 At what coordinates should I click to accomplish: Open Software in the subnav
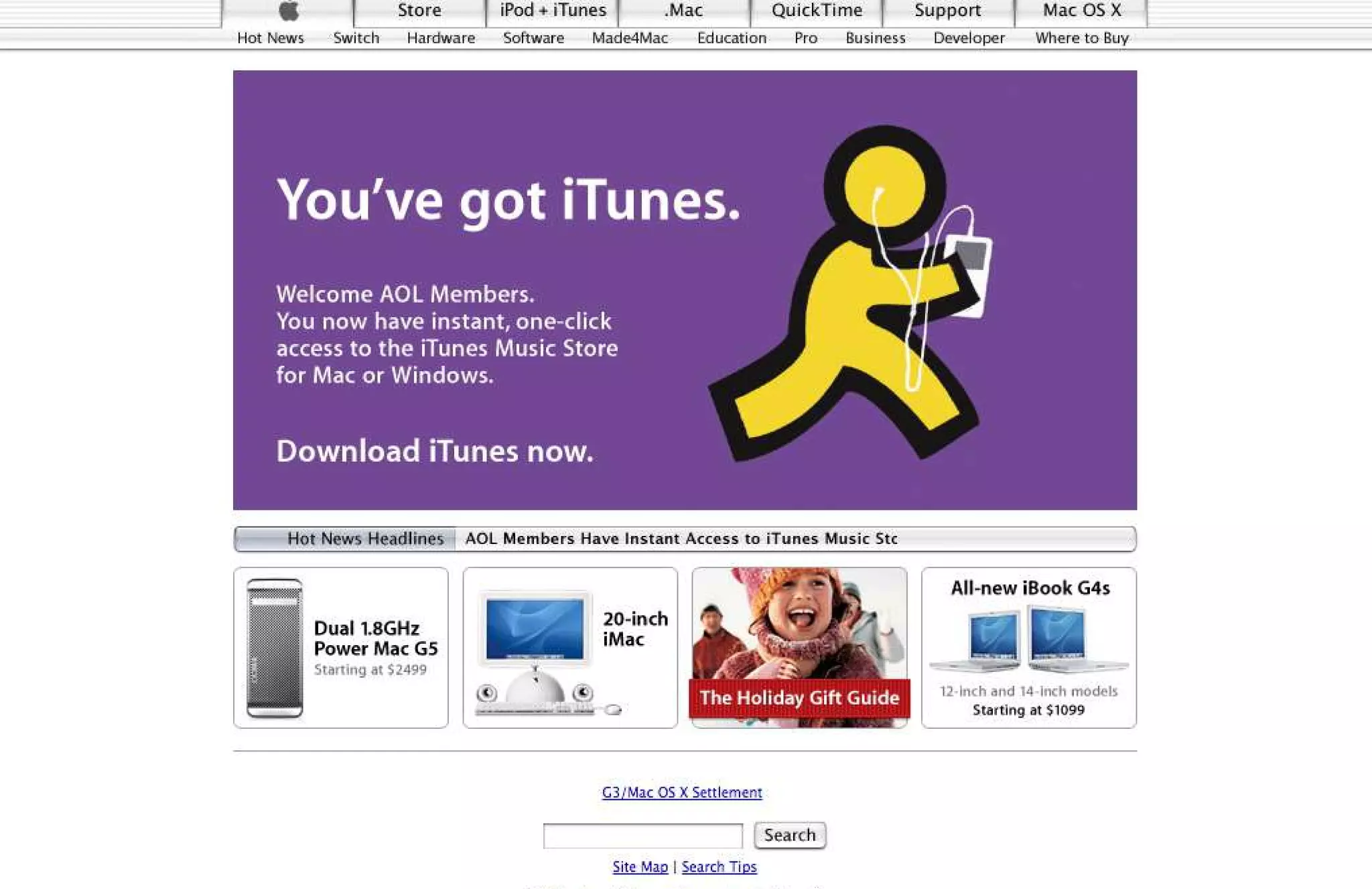[534, 38]
